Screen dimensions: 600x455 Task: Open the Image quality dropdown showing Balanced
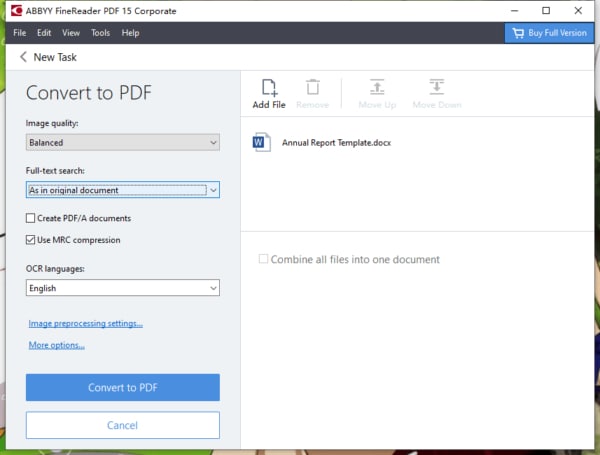[x=123, y=142]
